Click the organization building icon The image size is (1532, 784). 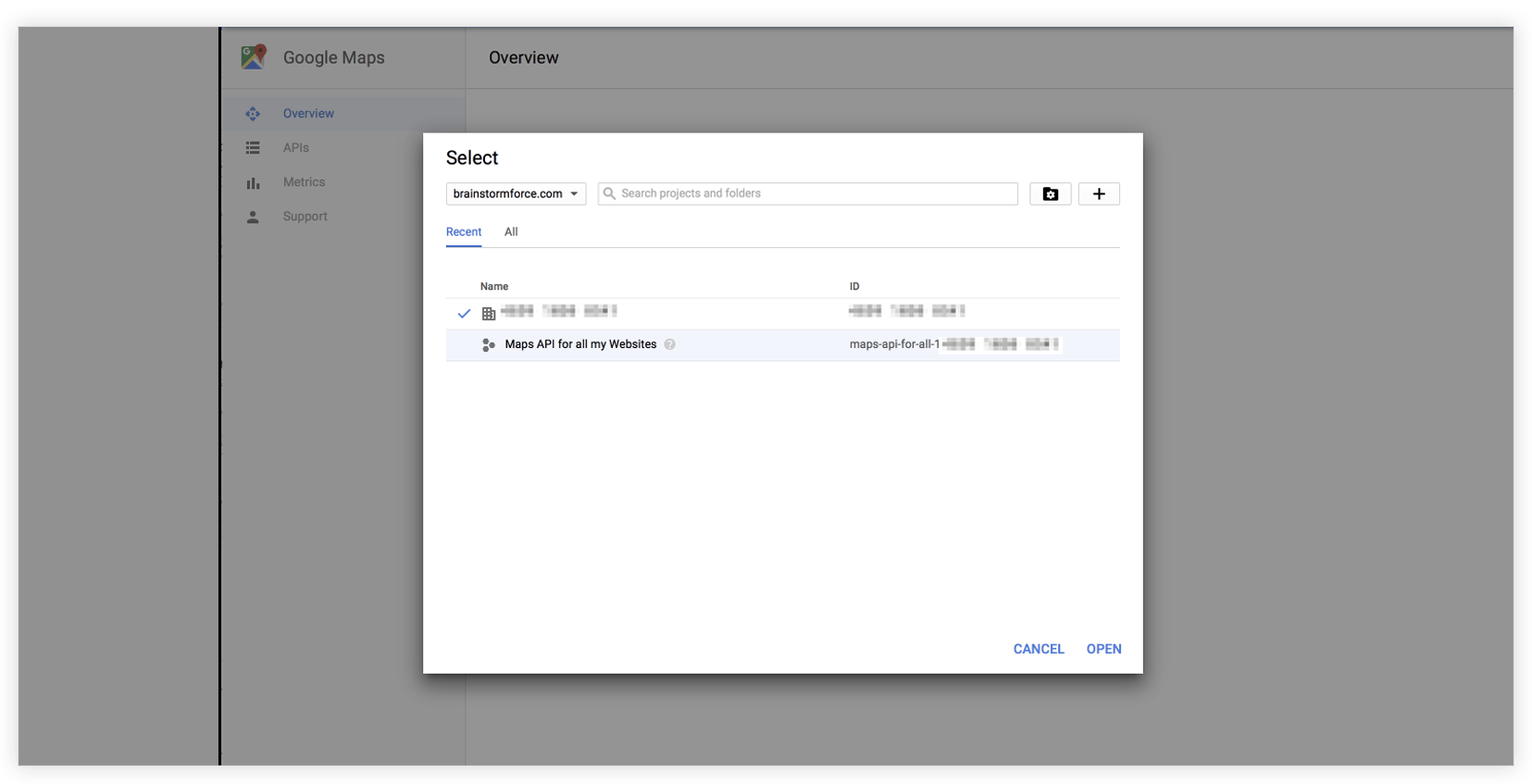[x=489, y=314]
